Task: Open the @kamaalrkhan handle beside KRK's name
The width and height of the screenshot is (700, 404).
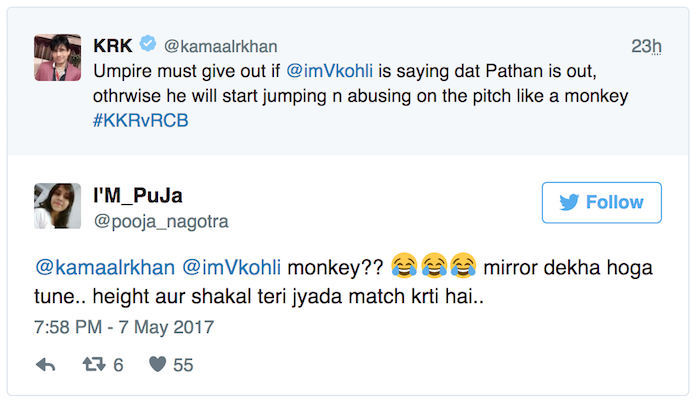Action: 220,45
